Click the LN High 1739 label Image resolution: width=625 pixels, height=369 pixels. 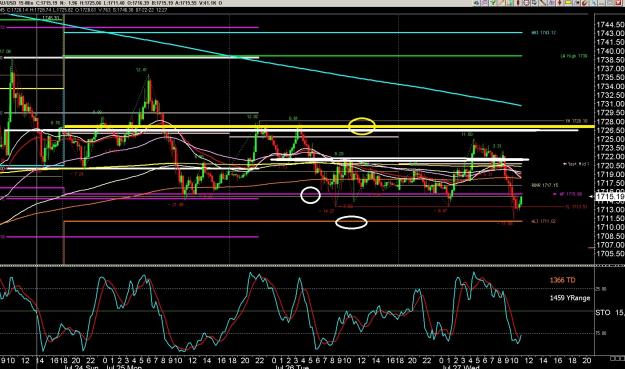pyautogui.click(x=574, y=56)
